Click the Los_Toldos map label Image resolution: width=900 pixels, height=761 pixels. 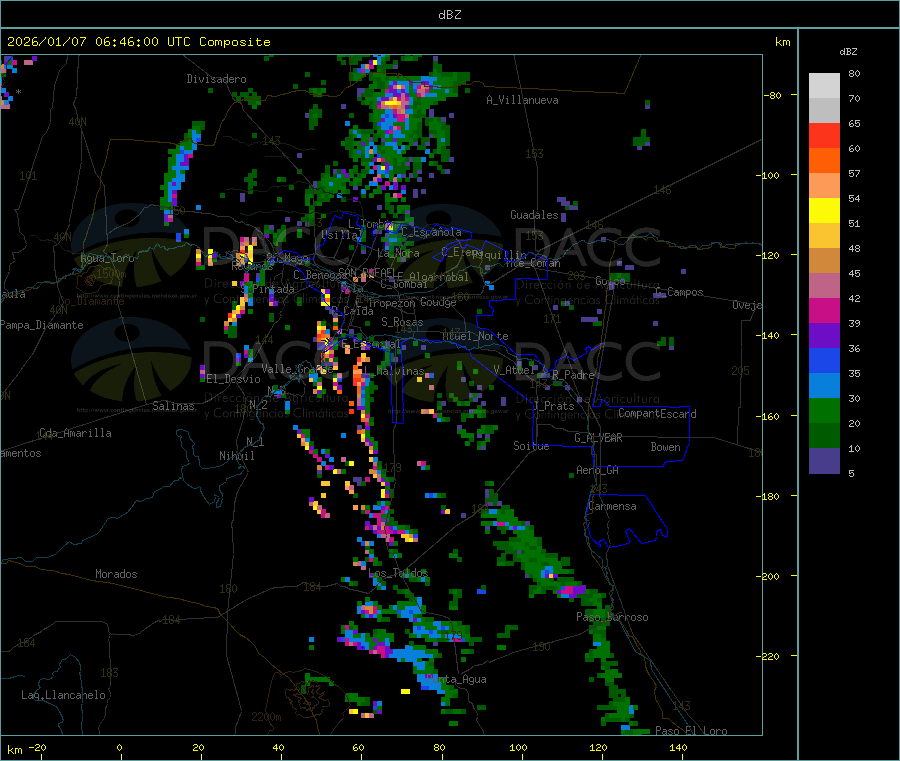pos(398,573)
